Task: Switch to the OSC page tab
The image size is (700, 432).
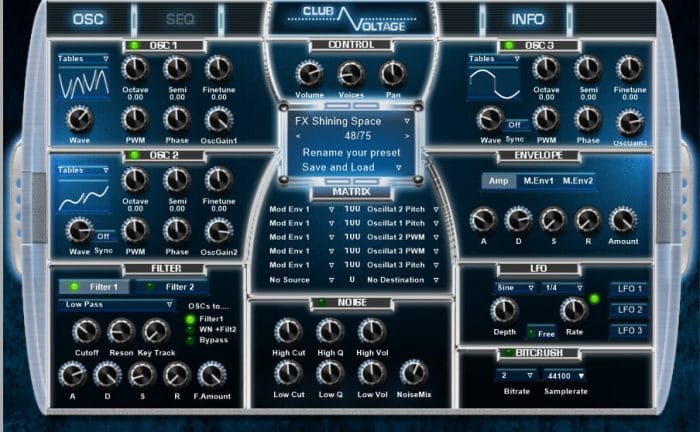Action: [x=88, y=19]
